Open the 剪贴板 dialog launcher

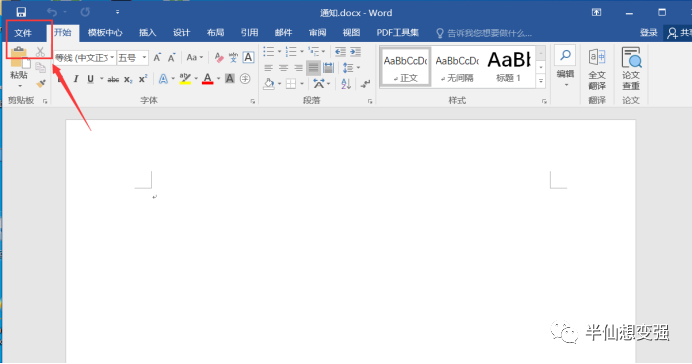[45, 101]
